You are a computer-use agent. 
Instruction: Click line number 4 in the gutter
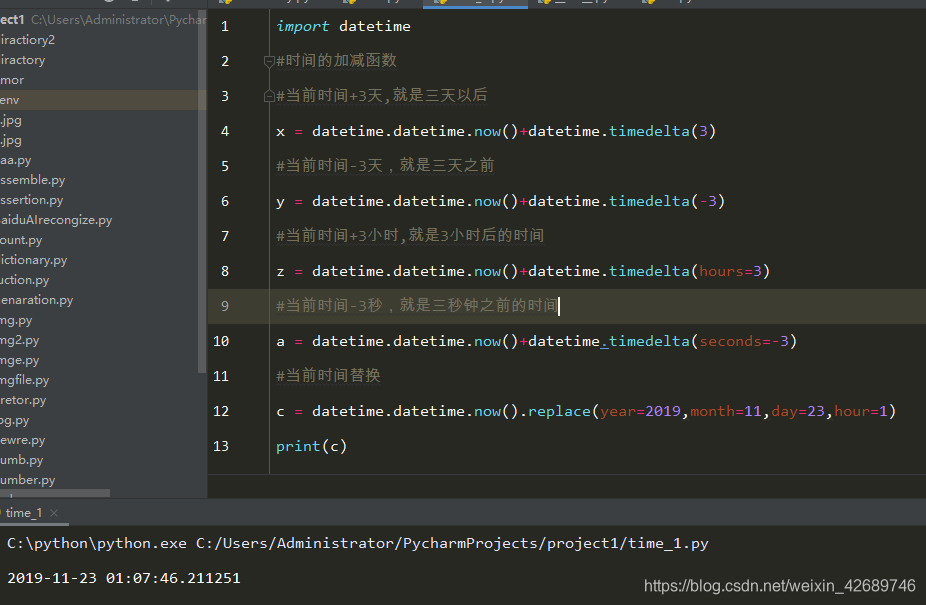[x=225, y=131]
